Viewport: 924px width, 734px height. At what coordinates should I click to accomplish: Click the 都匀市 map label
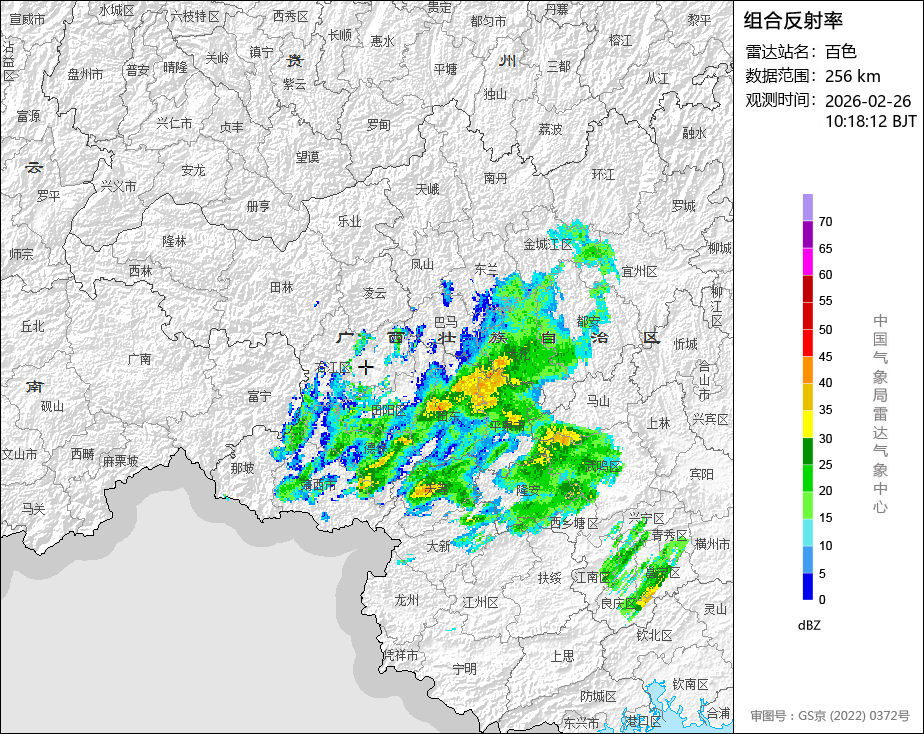488,21
